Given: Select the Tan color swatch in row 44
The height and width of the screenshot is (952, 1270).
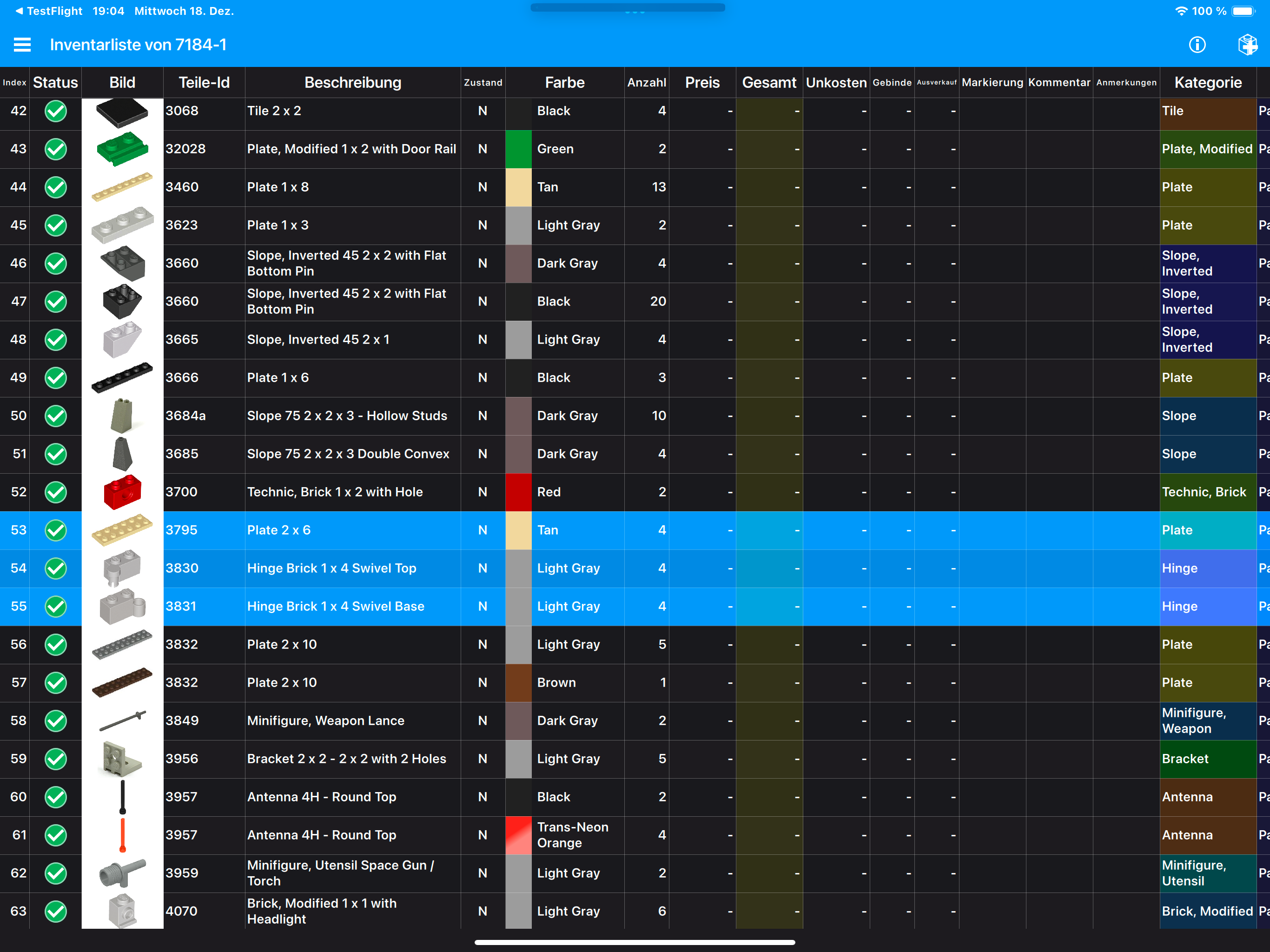Looking at the screenshot, I should (518, 187).
